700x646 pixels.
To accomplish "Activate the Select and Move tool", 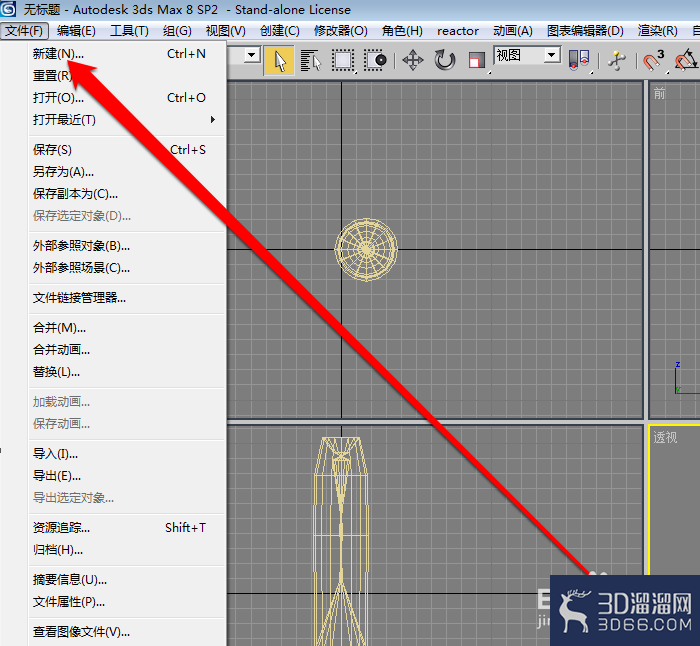I will point(412,60).
